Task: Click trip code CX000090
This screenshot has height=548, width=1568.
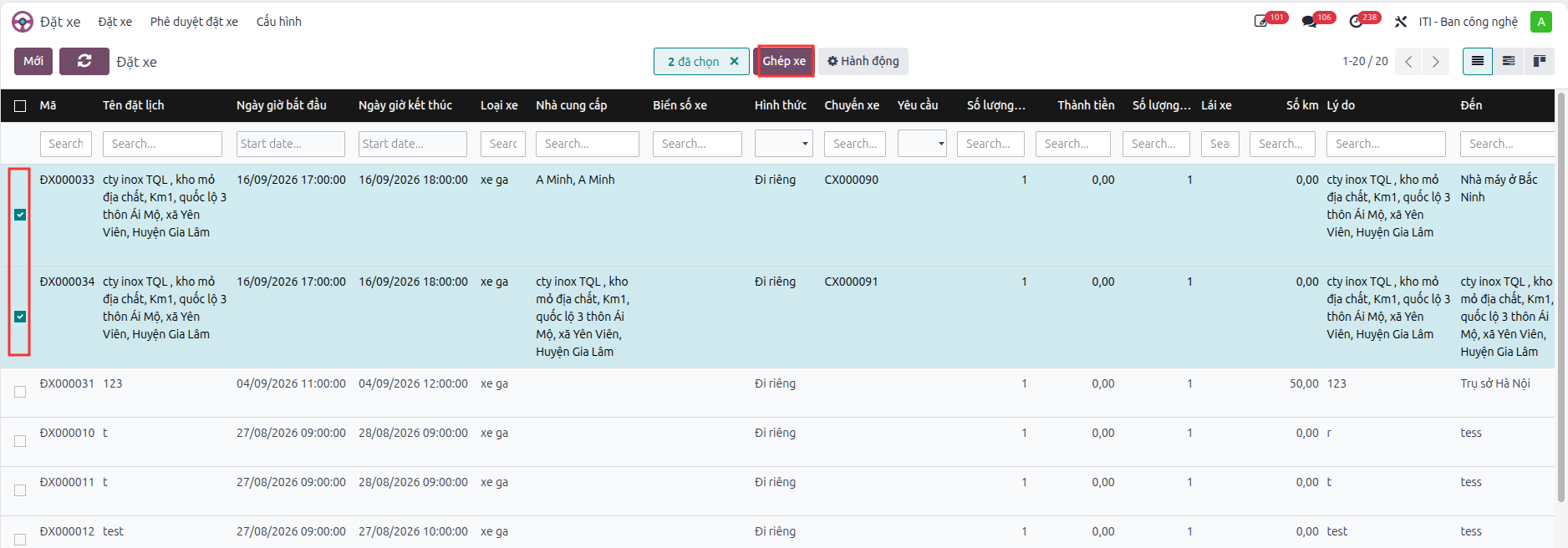Action: pyautogui.click(x=851, y=180)
